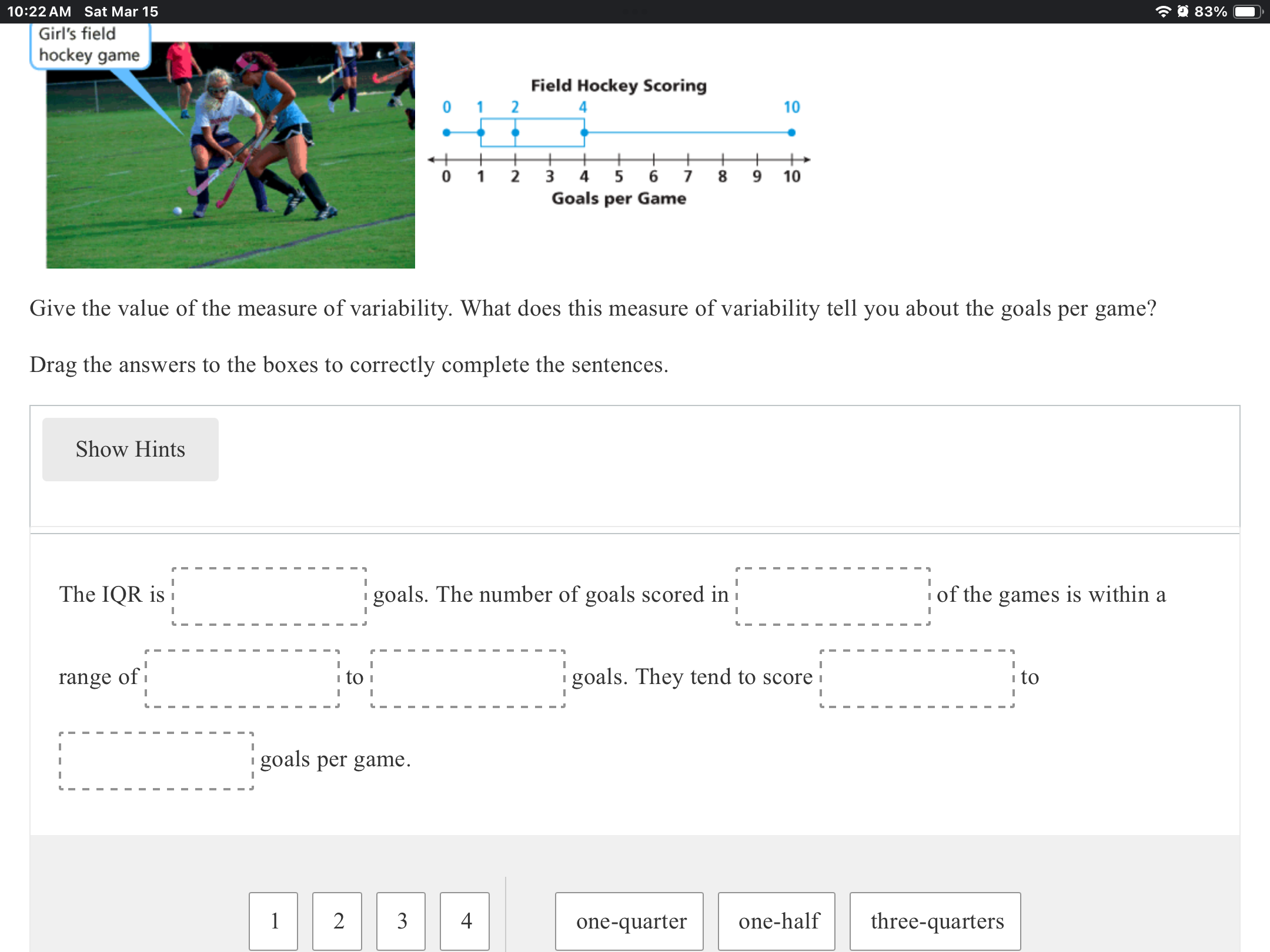Screen dimensions: 1270x952
Task: Tap the field hockey game photo
Action: (230, 155)
